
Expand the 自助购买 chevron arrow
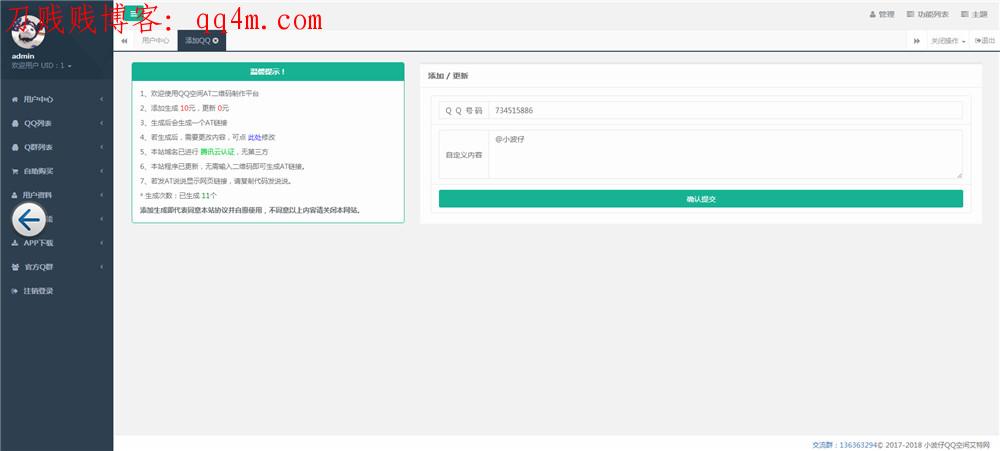point(101,171)
